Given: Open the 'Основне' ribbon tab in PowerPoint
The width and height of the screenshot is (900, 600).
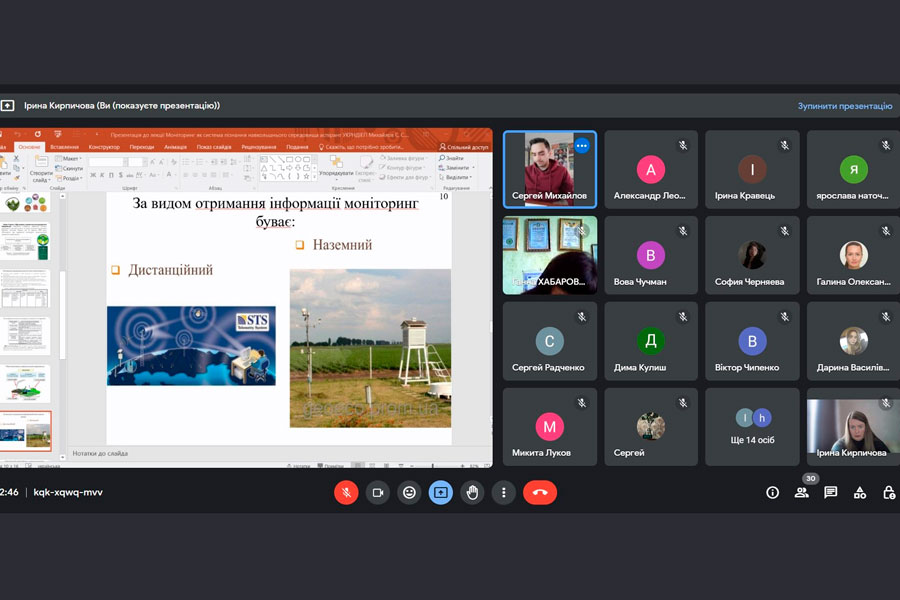Looking at the screenshot, I should pyautogui.click(x=29, y=147).
